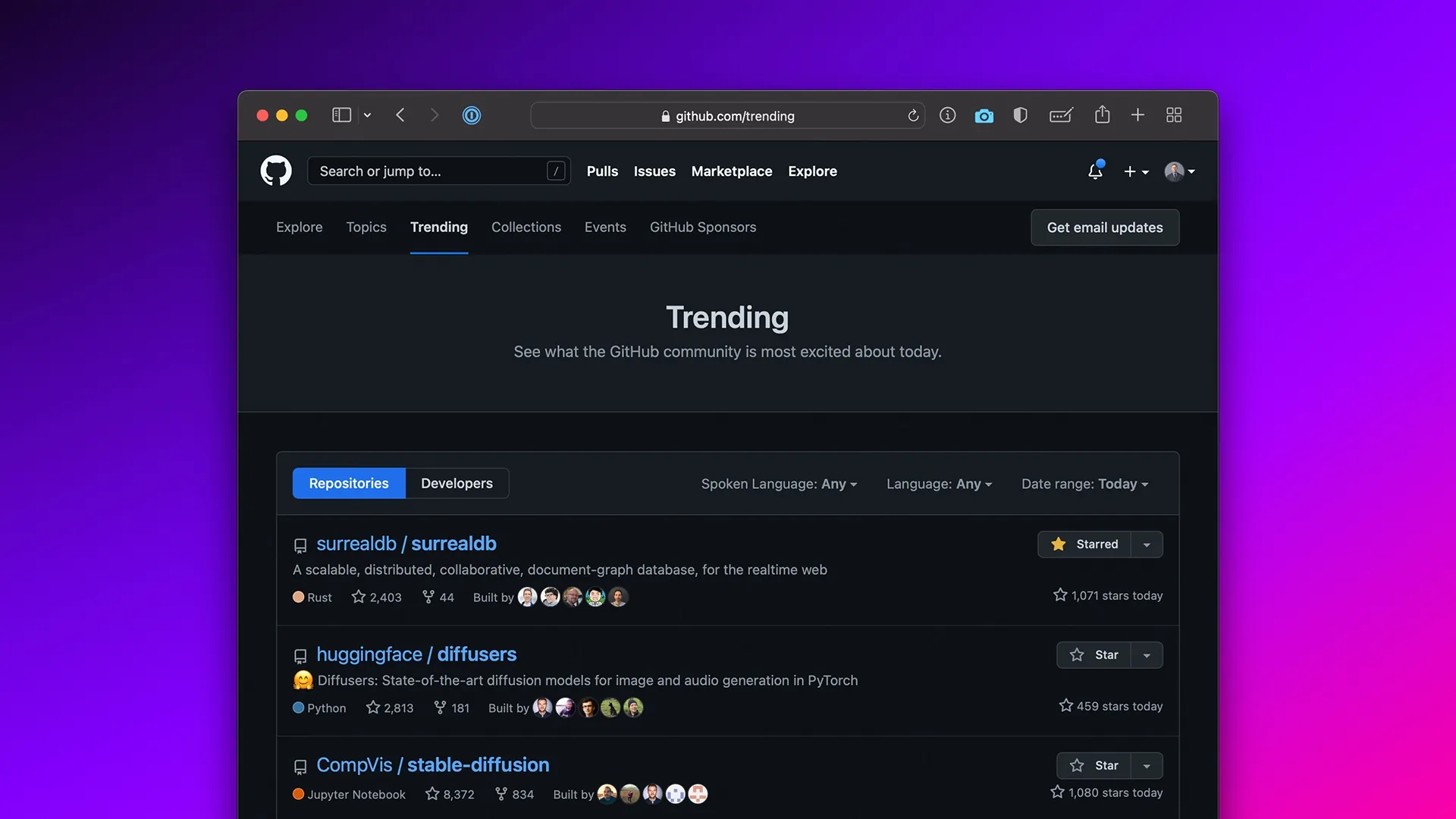Click the share/export icon in toolbar
Image resolution: width=1456 pixels, height=819 pixels.
(1101, 114)
